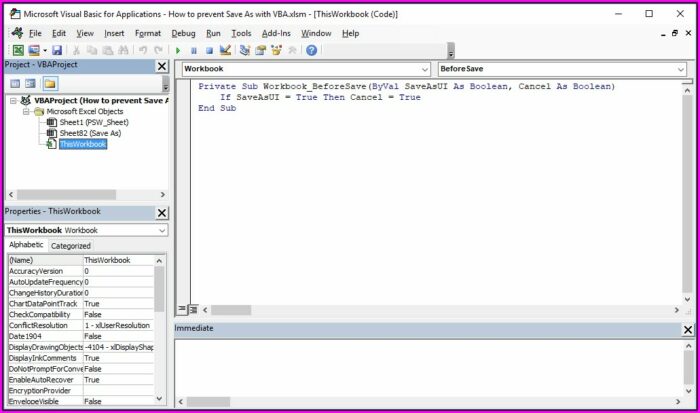Viewport: 700px width, 413px height.
Task: Click the View Microsoft Excel icon
Action: tap(18, 50)
